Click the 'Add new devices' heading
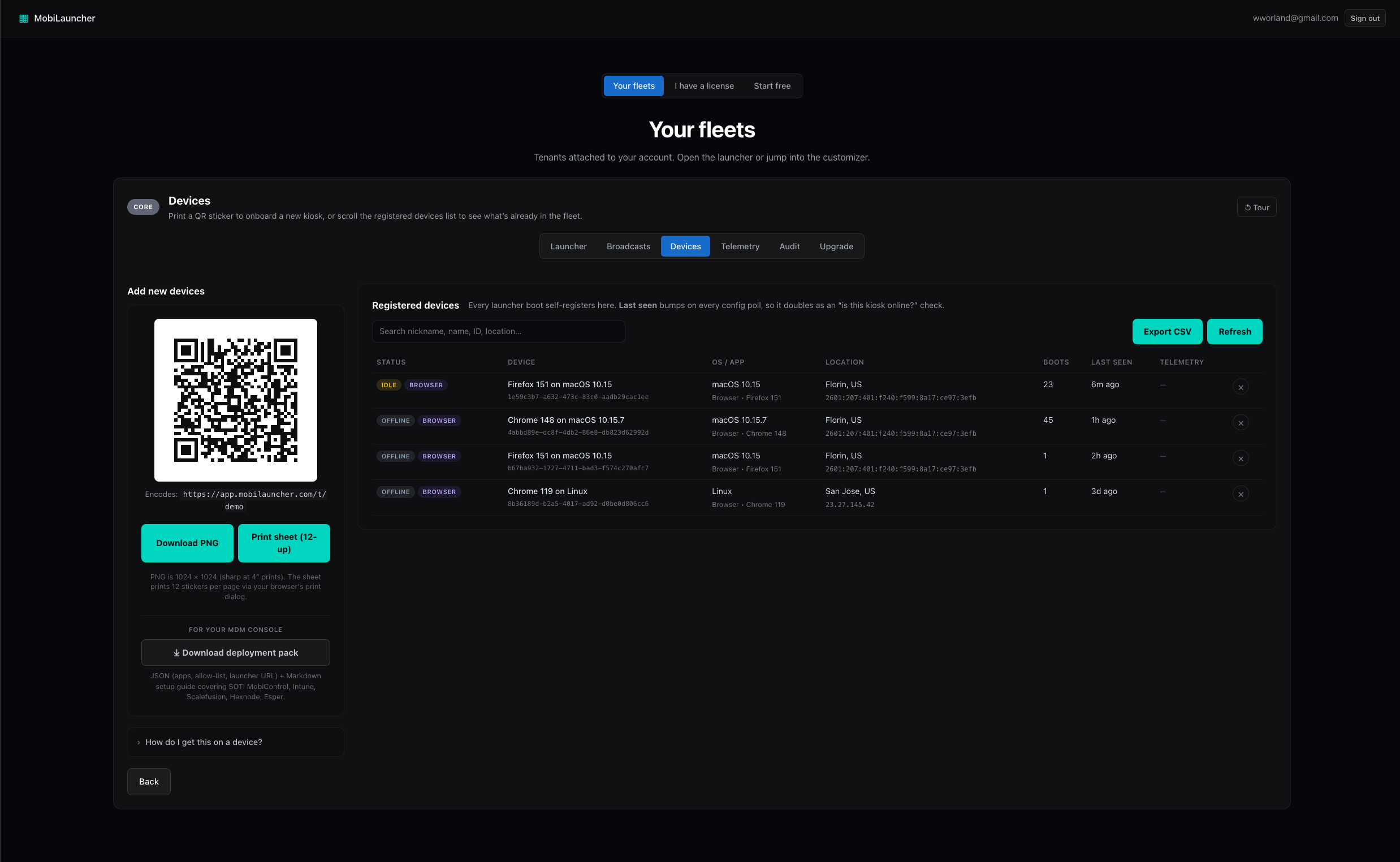1400x862 pixels. pos(165,291)
